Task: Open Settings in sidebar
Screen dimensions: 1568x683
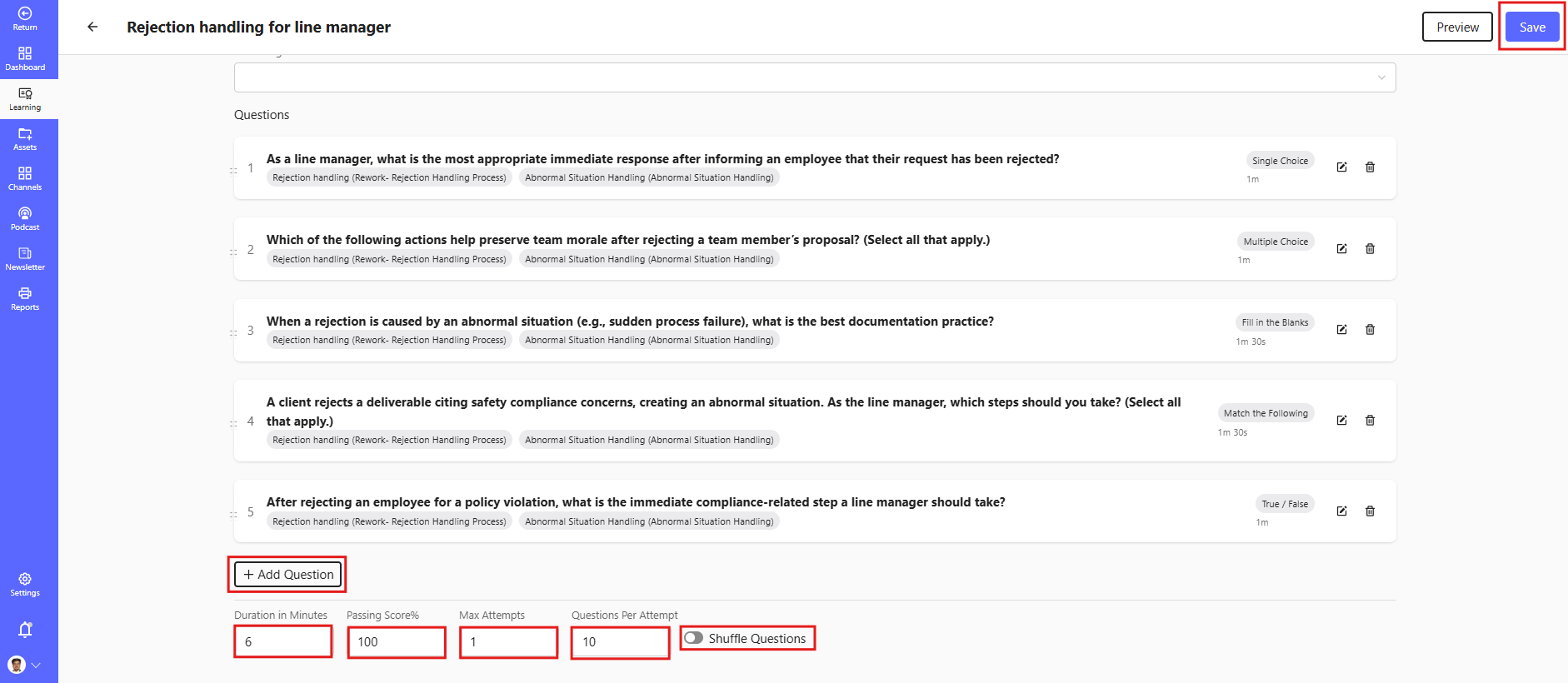Action: coord(25,585)
